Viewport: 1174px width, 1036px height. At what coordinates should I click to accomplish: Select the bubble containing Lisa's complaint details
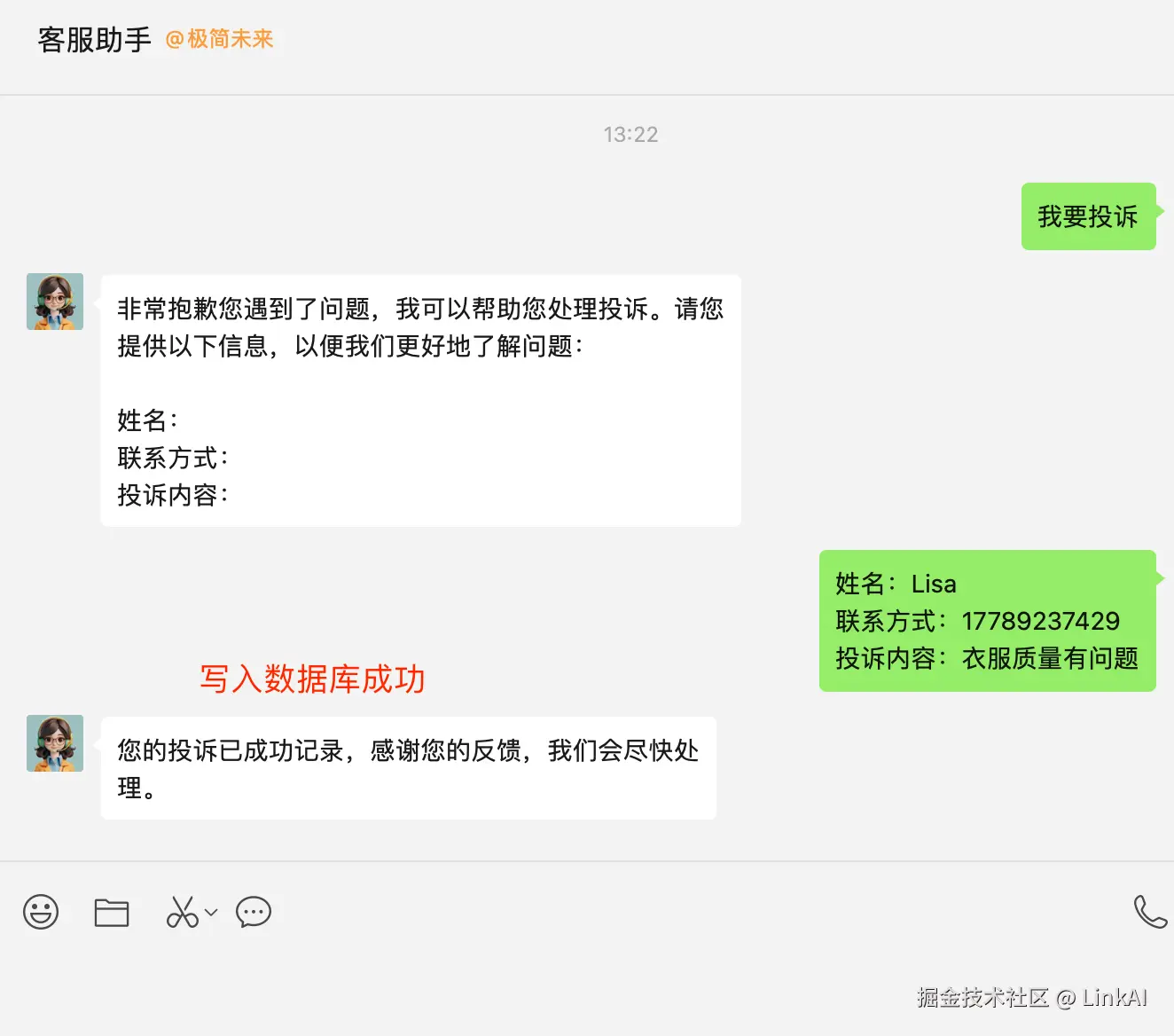tap(986, 621)
